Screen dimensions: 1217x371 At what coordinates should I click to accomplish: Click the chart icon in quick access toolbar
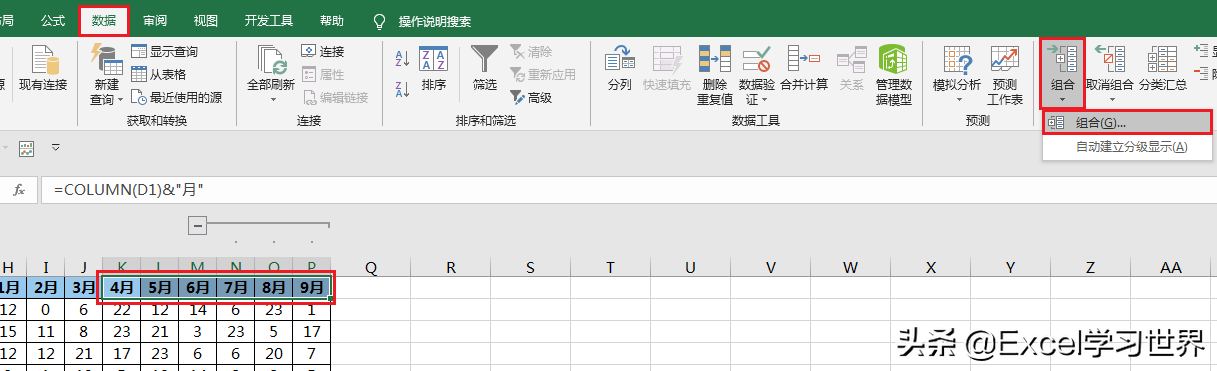(27, 148)
